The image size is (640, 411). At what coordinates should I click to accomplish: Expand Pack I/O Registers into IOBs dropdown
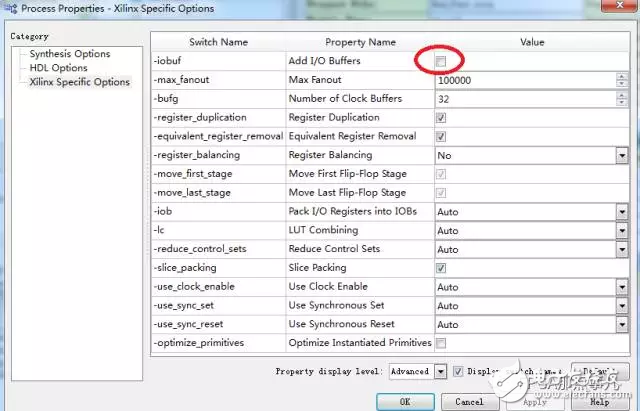pyautogui.click(x=621, y=212)
